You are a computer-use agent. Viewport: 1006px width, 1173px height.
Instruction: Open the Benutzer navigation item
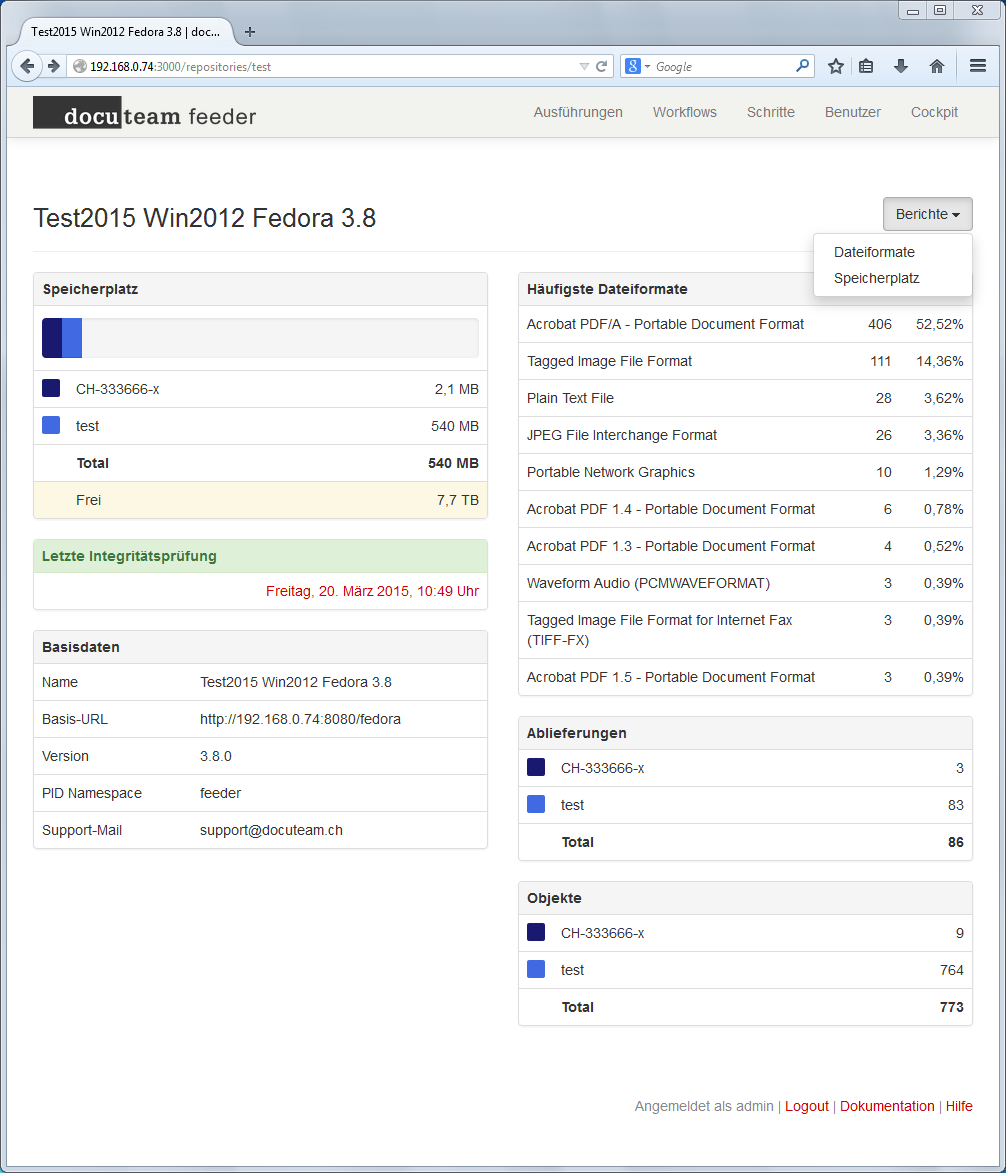853,112
